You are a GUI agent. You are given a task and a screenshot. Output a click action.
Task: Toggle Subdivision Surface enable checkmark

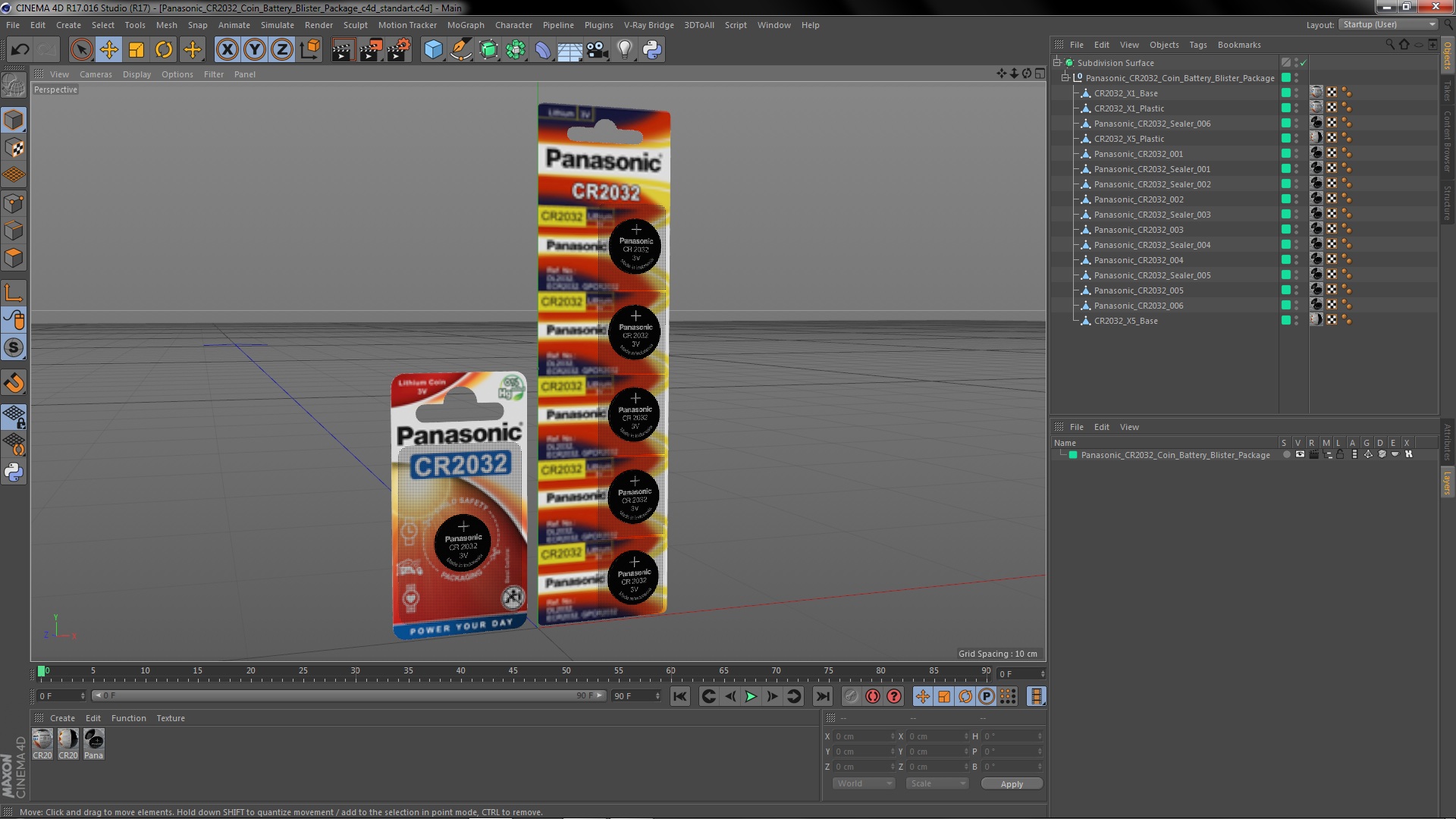pos(1304,63)
